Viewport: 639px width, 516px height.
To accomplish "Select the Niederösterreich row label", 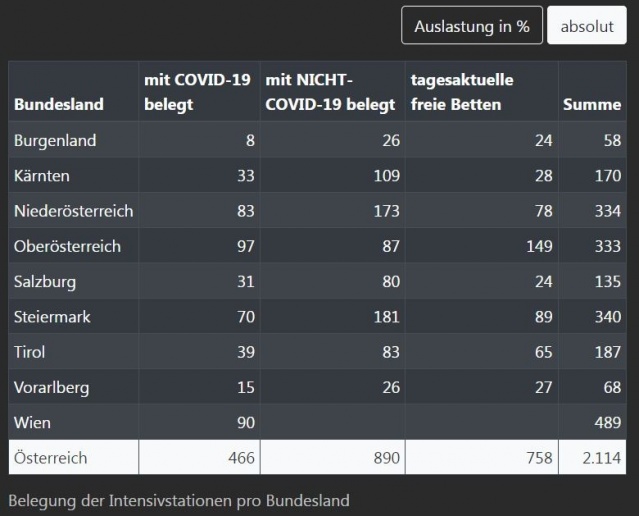I will (73, 211).
